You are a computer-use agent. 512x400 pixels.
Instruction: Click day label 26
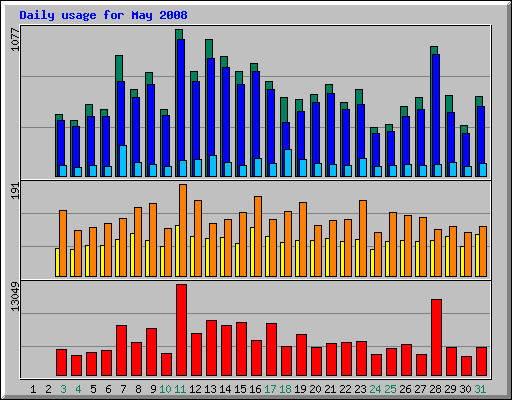point(405,389)
